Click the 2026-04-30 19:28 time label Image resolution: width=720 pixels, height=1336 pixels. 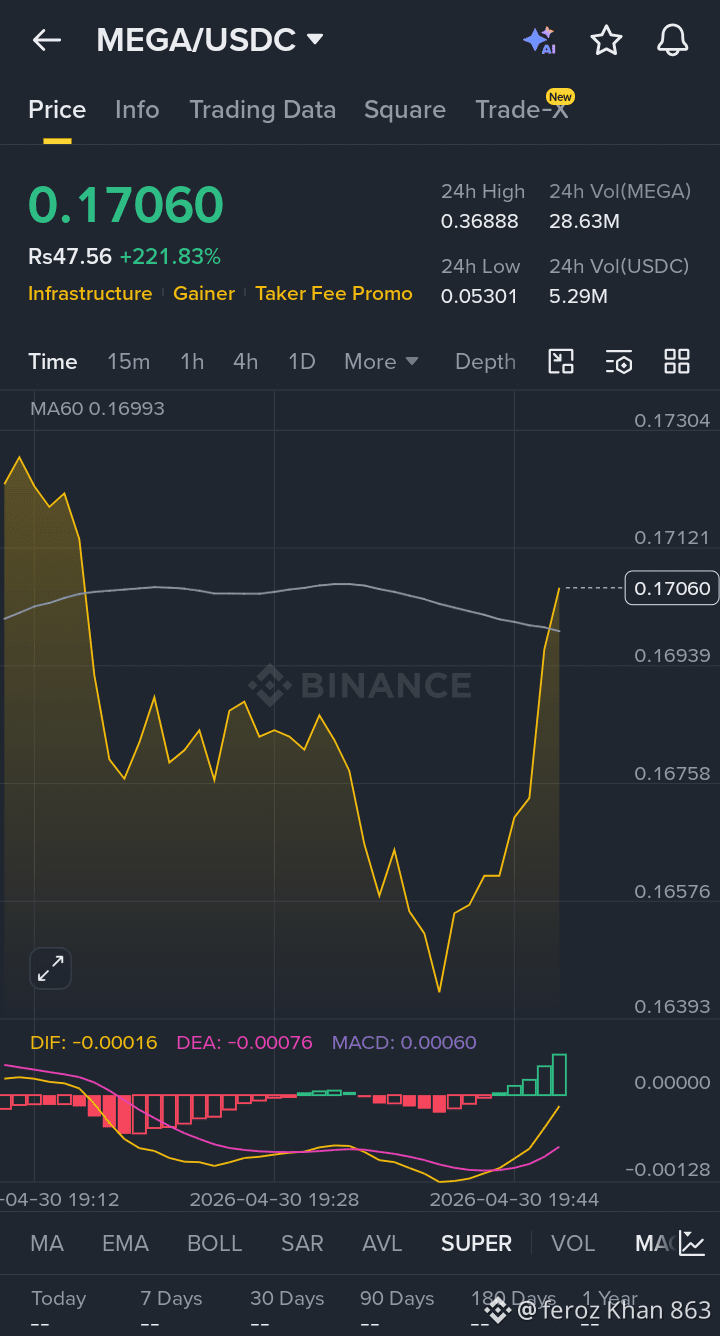(x=274, y=1199)
